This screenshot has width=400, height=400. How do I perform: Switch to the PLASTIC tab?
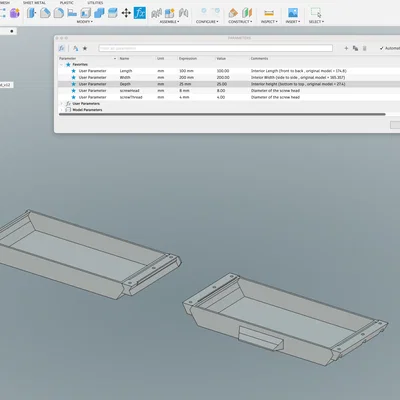point(67,3)
